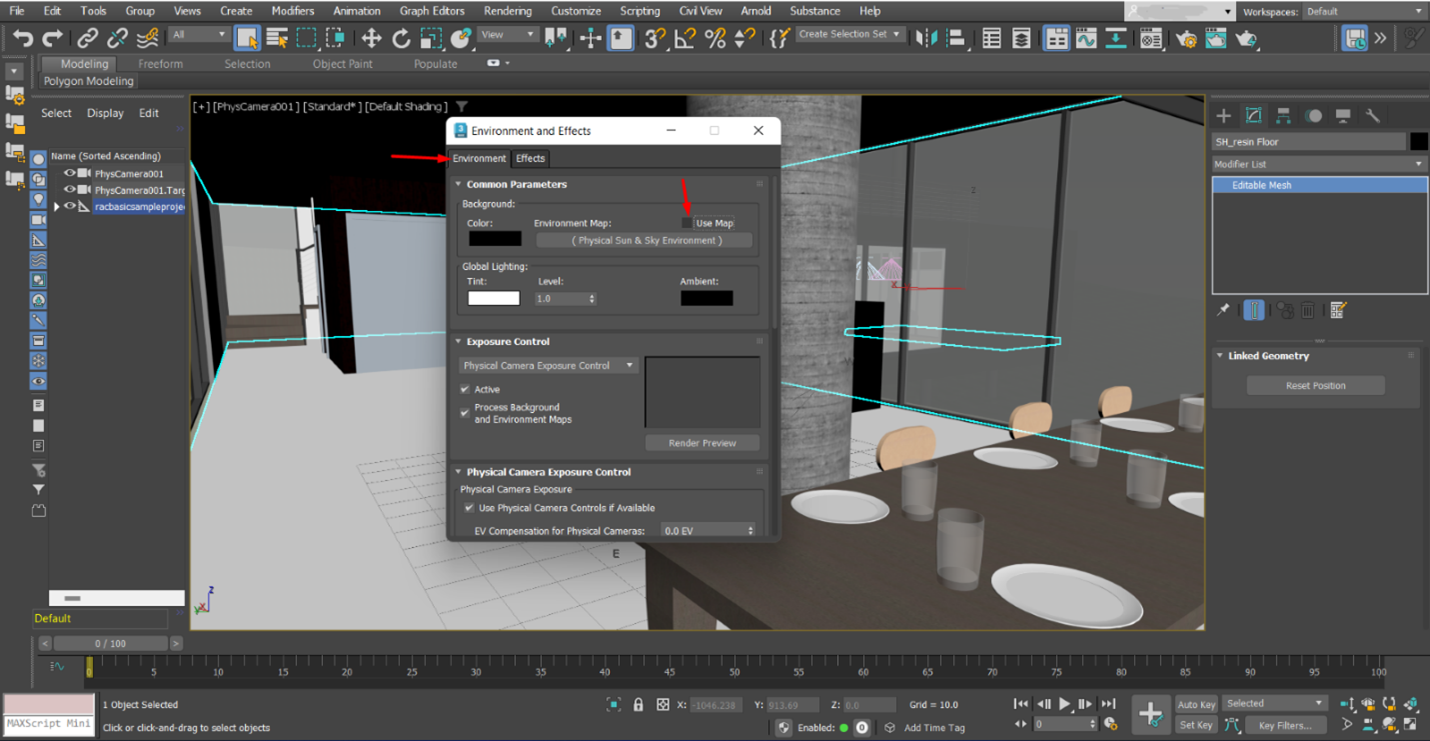This screenshot has height=741, width=1430.
Task: Enable the Use Map checkbox
Action: (688, 222)
